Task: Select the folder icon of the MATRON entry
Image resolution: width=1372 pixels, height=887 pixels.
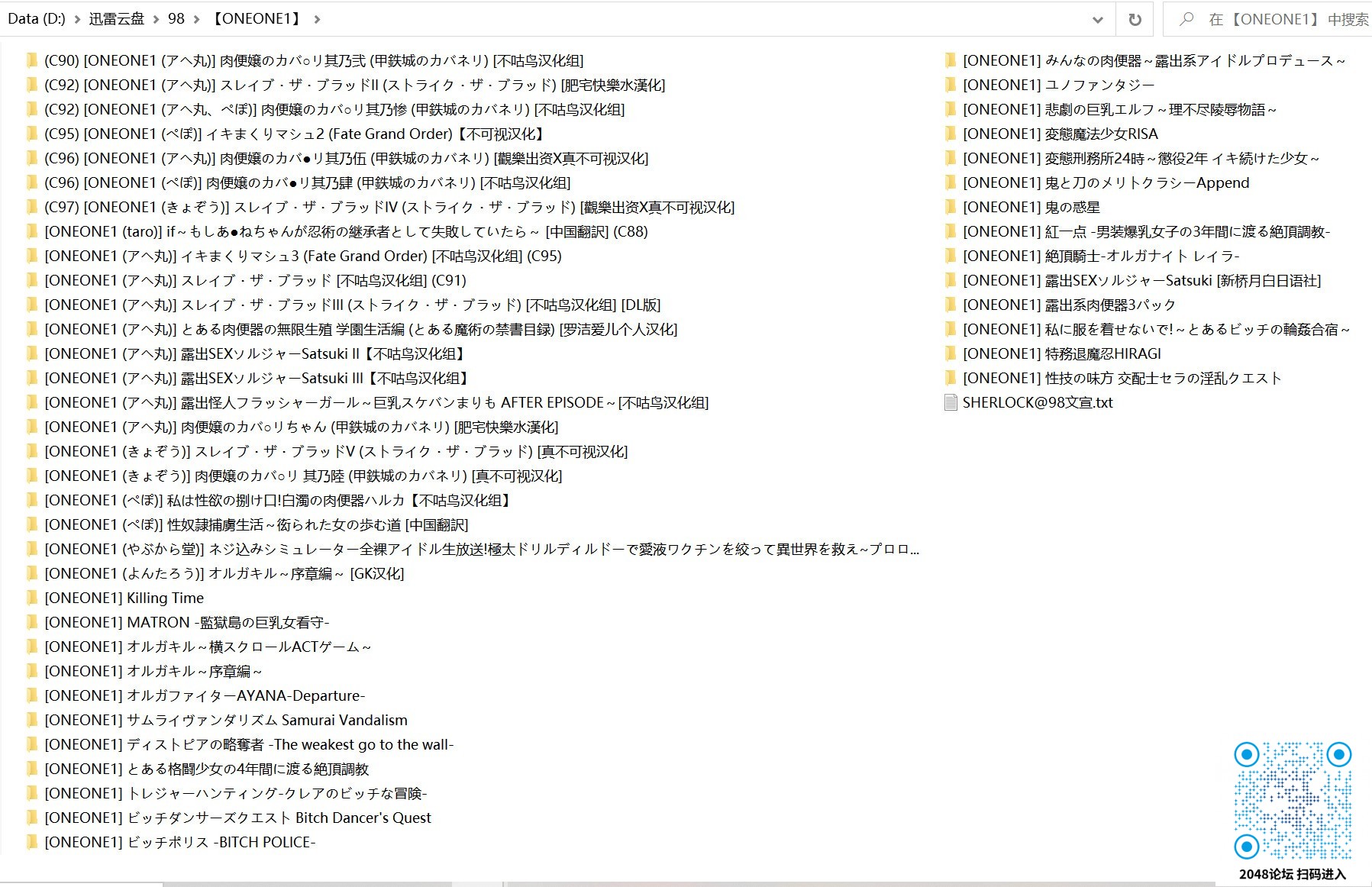Action: coord(31,622)
